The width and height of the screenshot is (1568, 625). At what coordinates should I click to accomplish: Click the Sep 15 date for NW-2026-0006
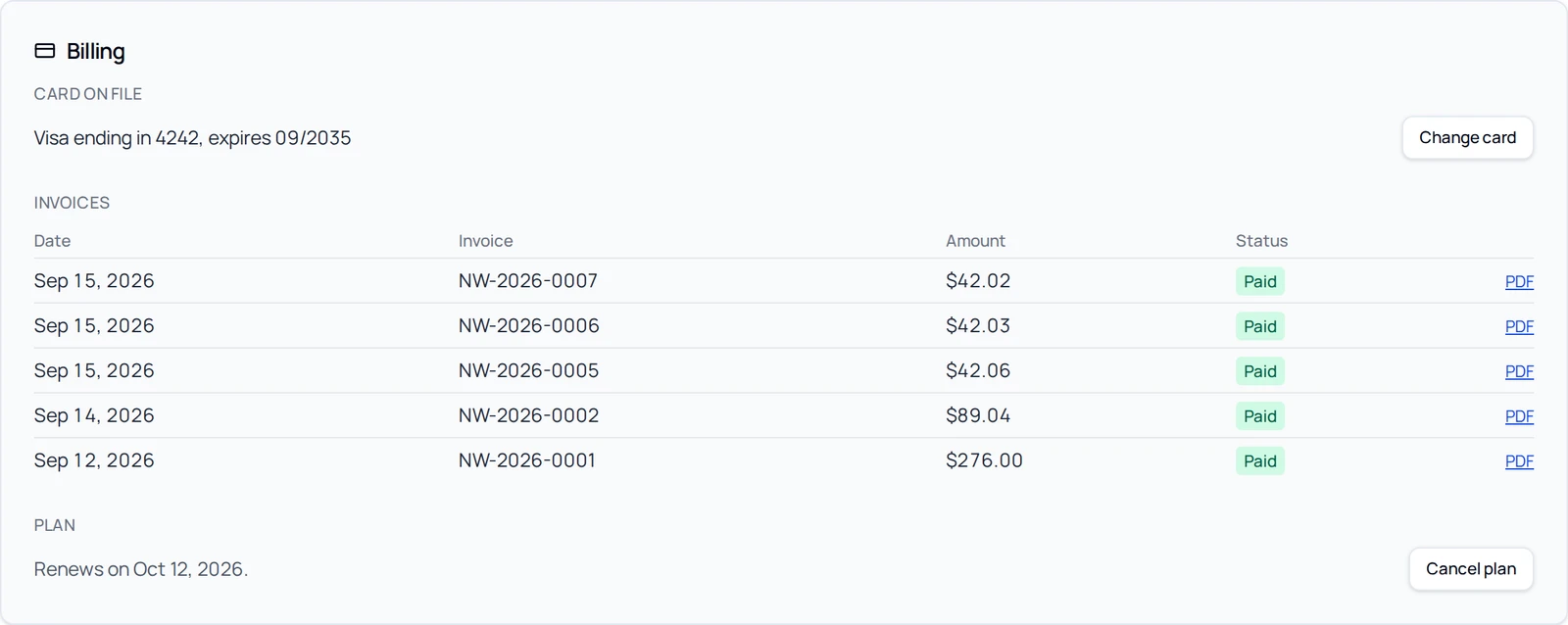coord(94,326)
